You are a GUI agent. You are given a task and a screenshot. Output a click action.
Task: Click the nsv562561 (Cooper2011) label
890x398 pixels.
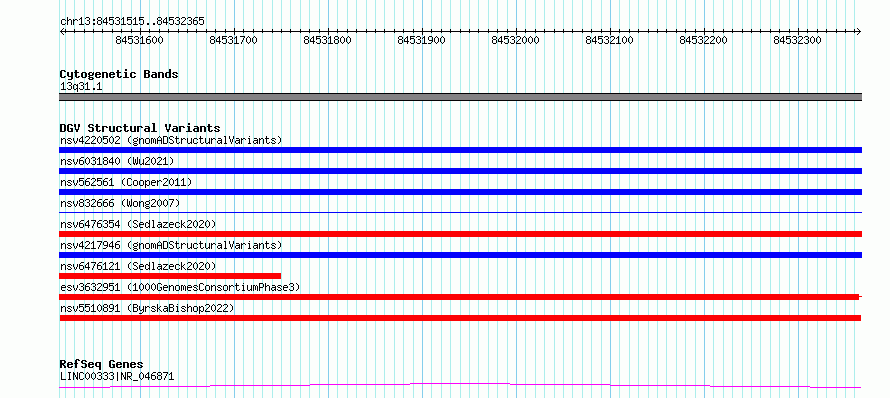(x=126, y=182)
